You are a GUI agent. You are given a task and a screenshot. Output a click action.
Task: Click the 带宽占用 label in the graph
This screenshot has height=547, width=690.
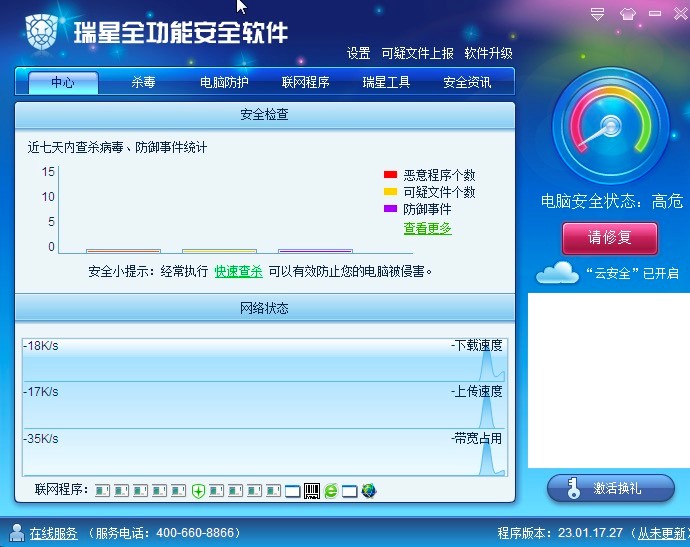pyautogui.click(x=477, y=438)
